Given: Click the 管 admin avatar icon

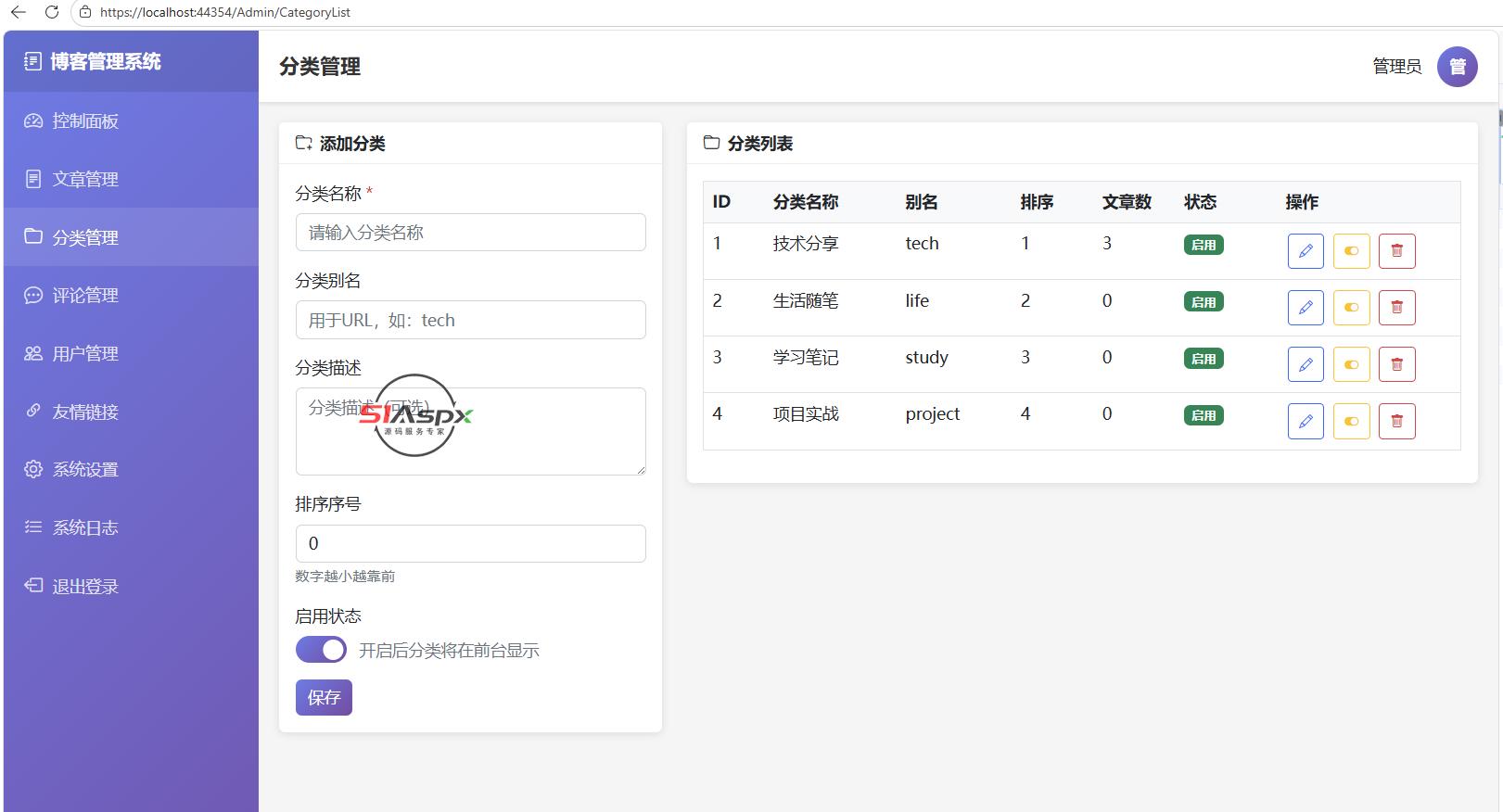Looking at the screenshot, I should pyautogui.click(x=1458, y=67).
